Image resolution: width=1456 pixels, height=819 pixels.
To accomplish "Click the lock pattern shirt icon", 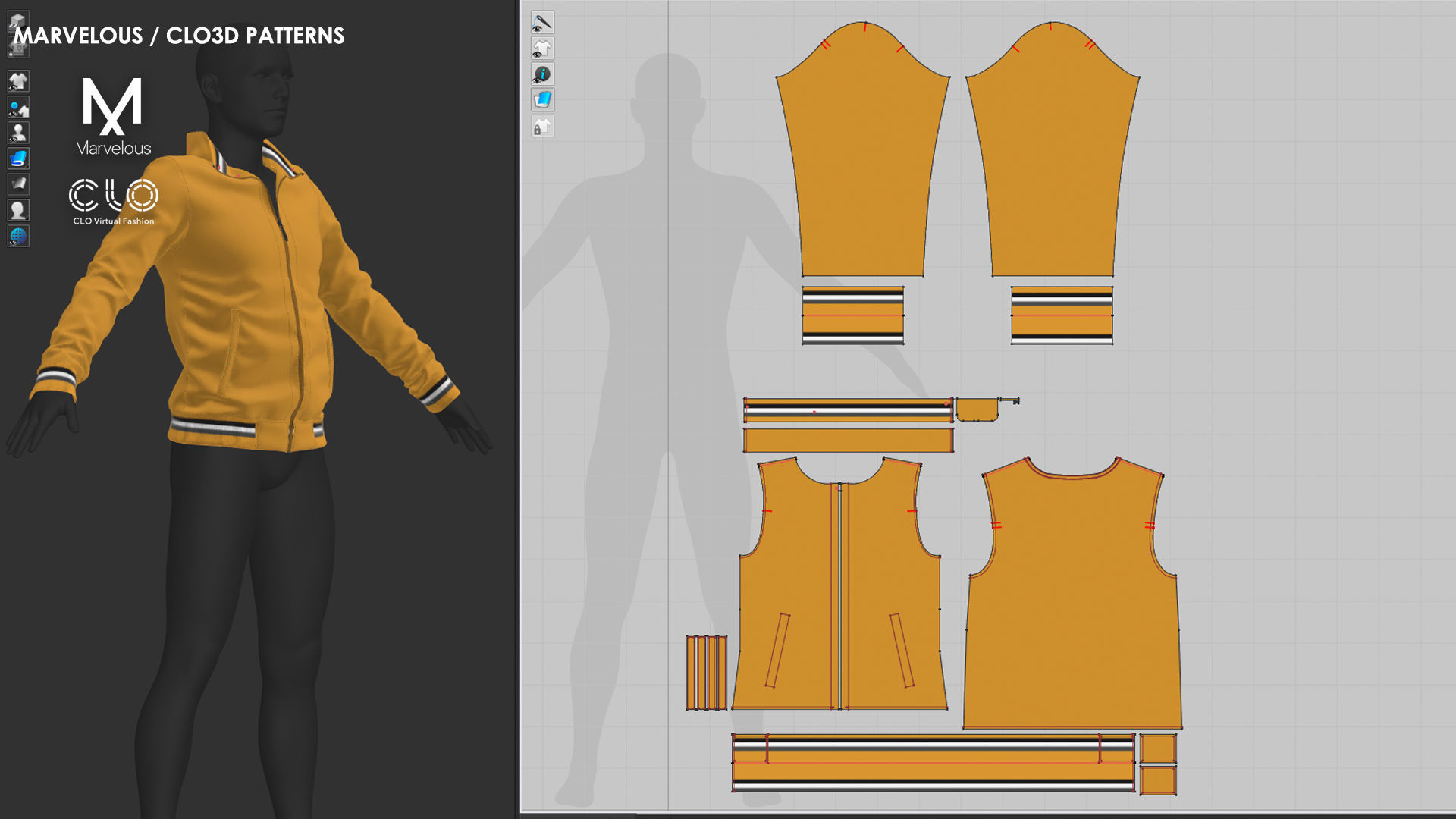I will click(x=542, y=126).
